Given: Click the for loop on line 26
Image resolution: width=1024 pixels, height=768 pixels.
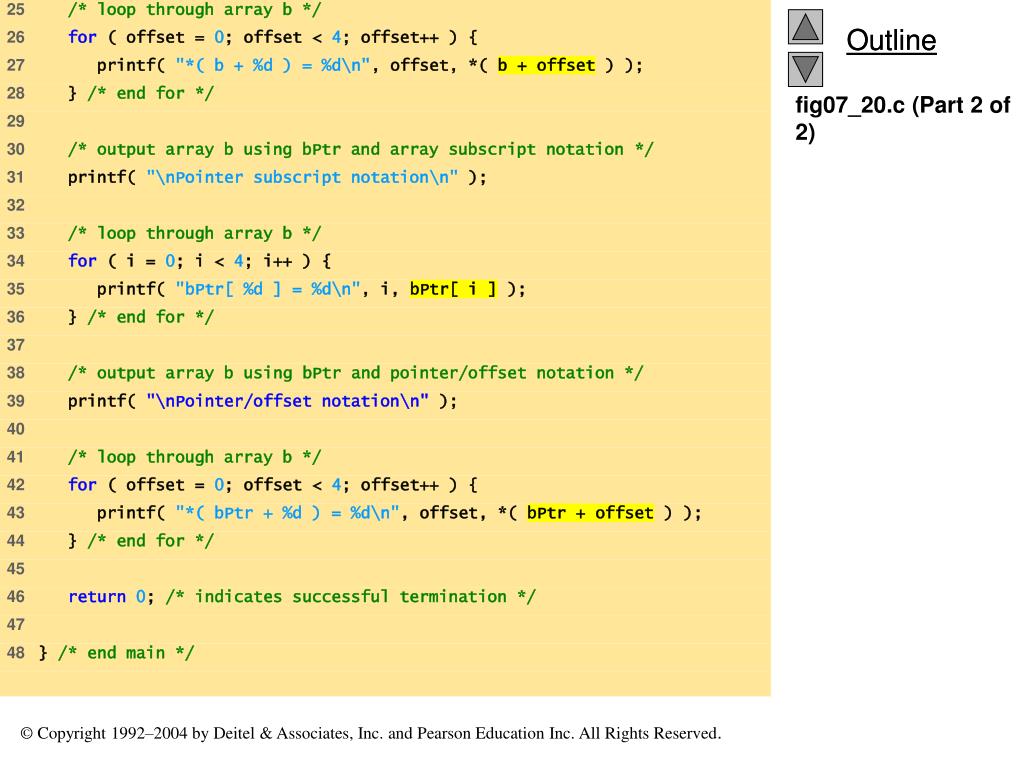Looking at the screenshot, I should pyautogui.click(x=272, y=37).
